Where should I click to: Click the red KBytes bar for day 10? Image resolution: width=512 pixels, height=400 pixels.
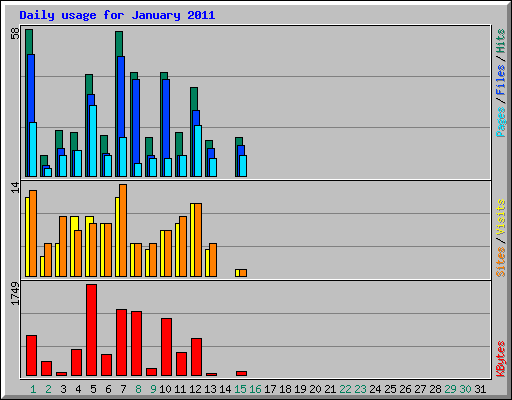tap(167, 347)
